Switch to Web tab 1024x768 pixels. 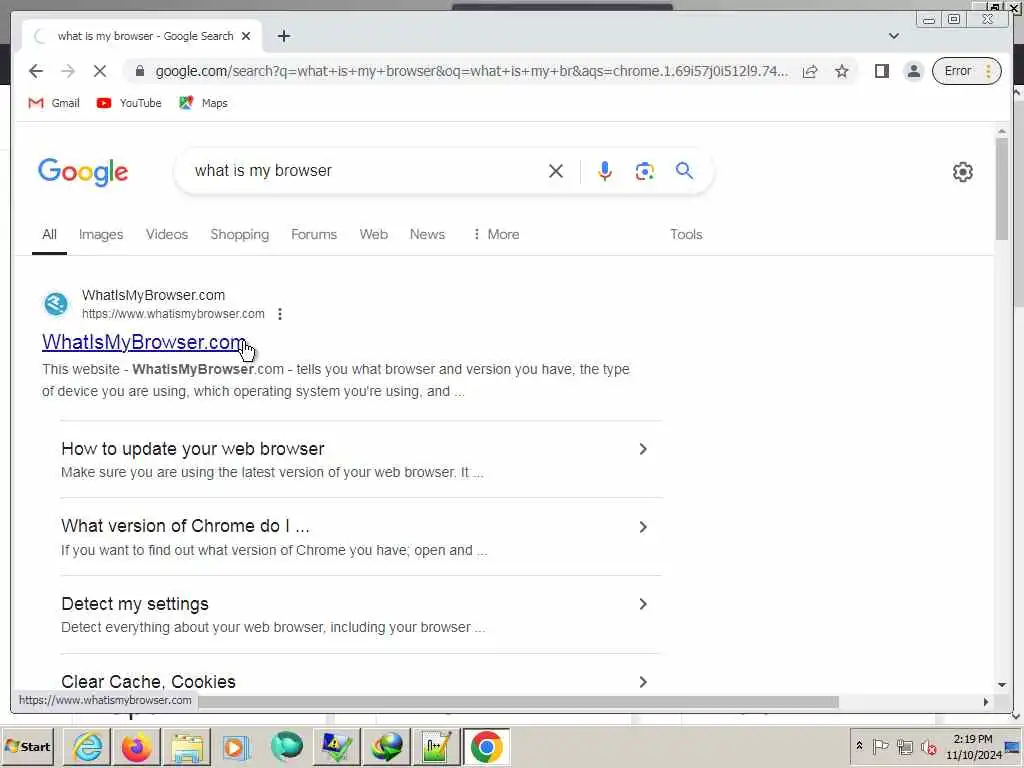pyautogui.click(x=374, y=234)
